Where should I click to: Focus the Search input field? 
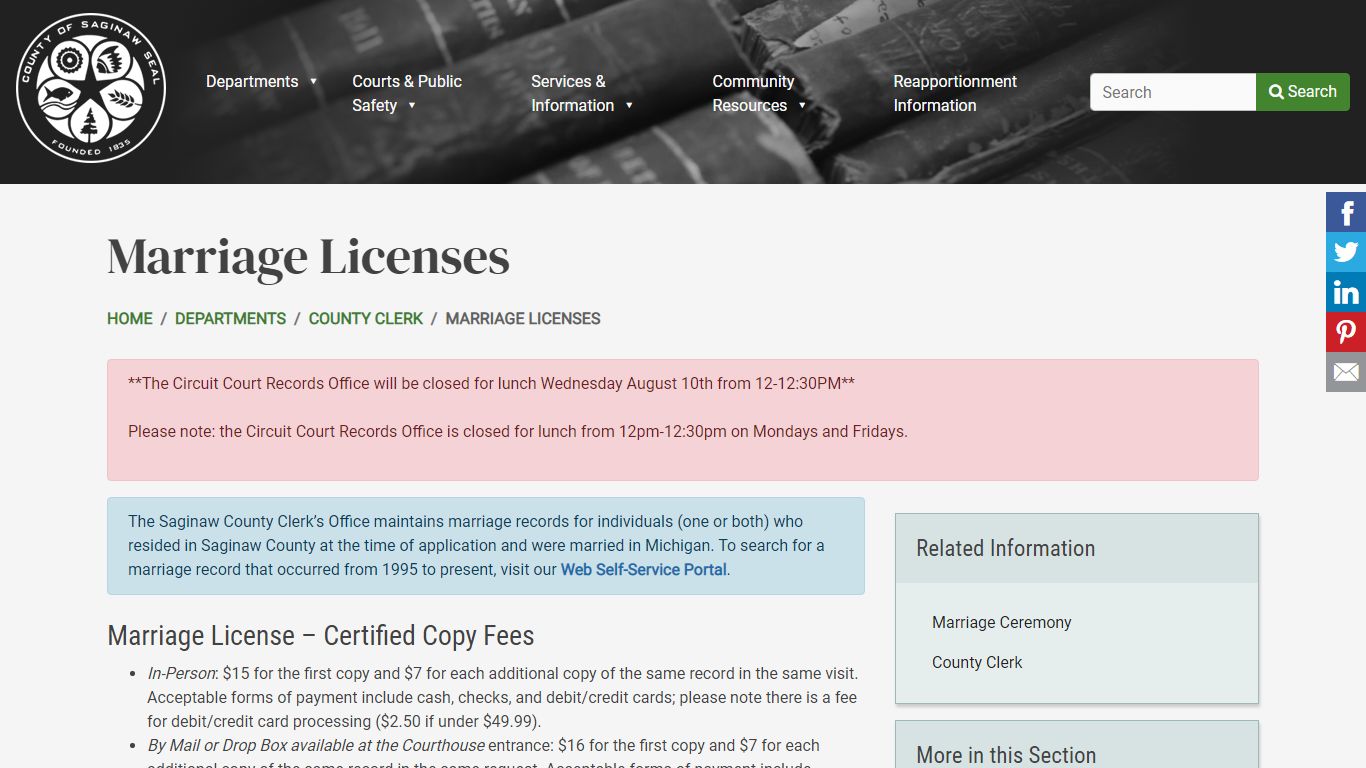click(1173, 92)
